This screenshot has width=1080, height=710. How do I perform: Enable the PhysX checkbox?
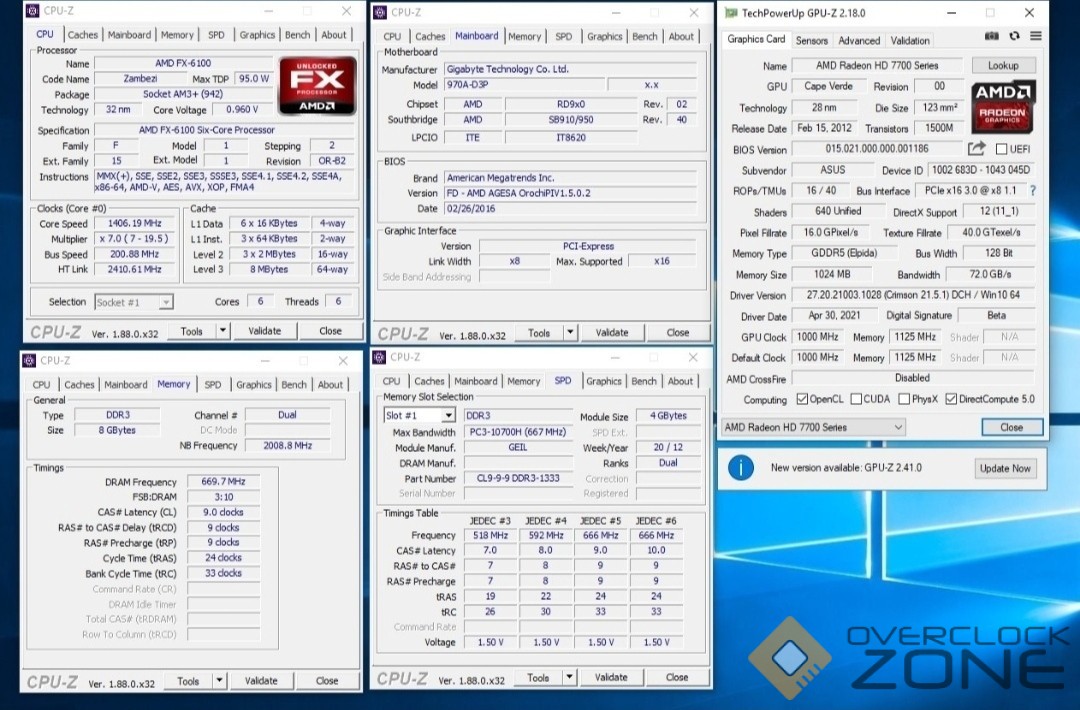(904, 399)
